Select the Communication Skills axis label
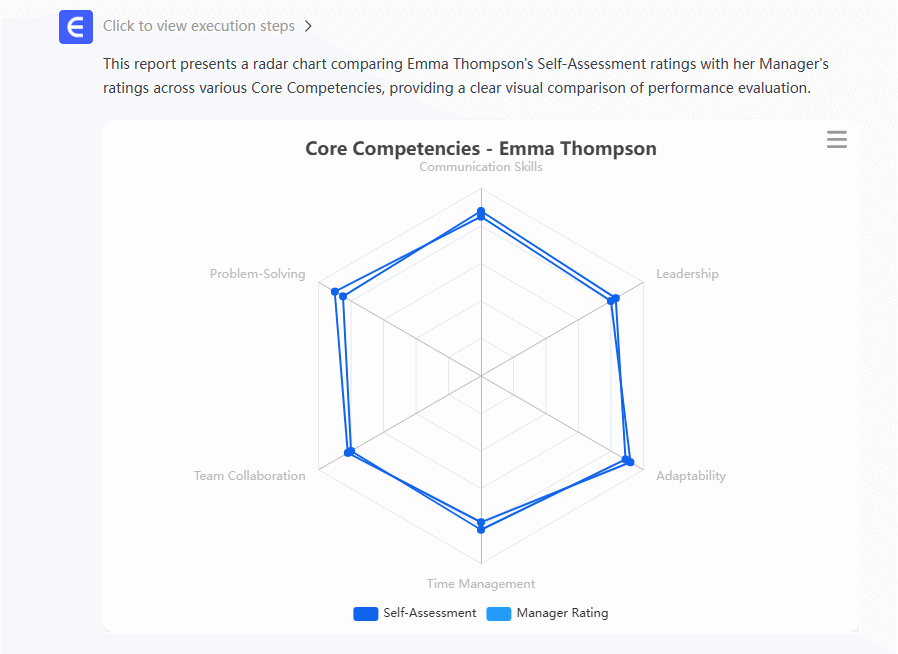Viewport: 898px width, 654px height. pos(481,167)
